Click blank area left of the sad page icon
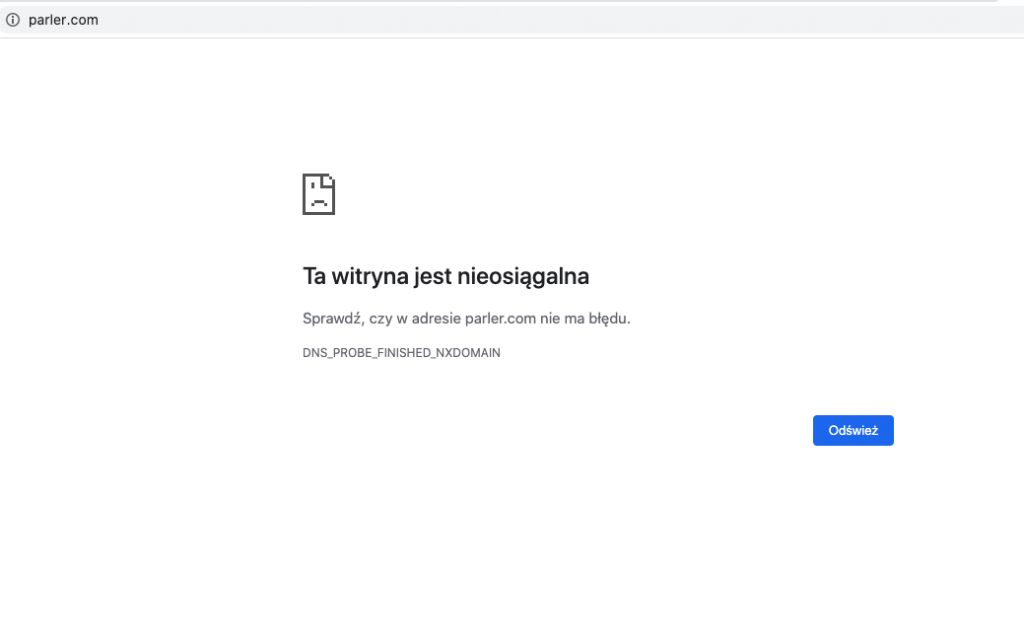Image resolution: width=1024 pixels, height=643 pixels. coord(150,194)
